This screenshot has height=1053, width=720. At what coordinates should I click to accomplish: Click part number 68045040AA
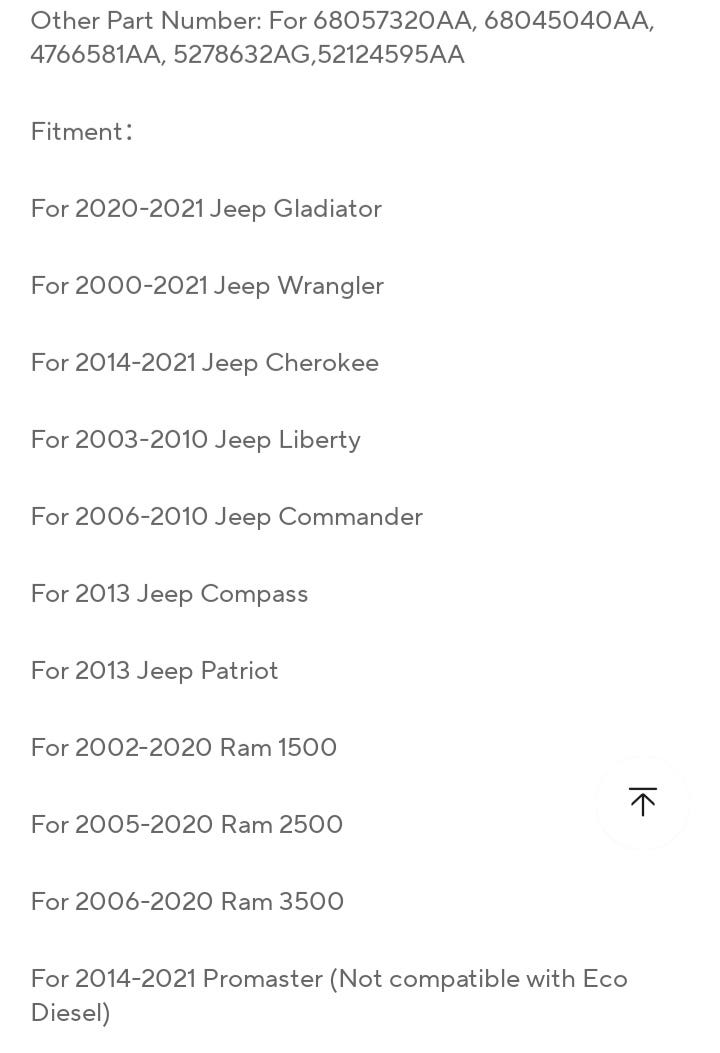tap(566, 21)
